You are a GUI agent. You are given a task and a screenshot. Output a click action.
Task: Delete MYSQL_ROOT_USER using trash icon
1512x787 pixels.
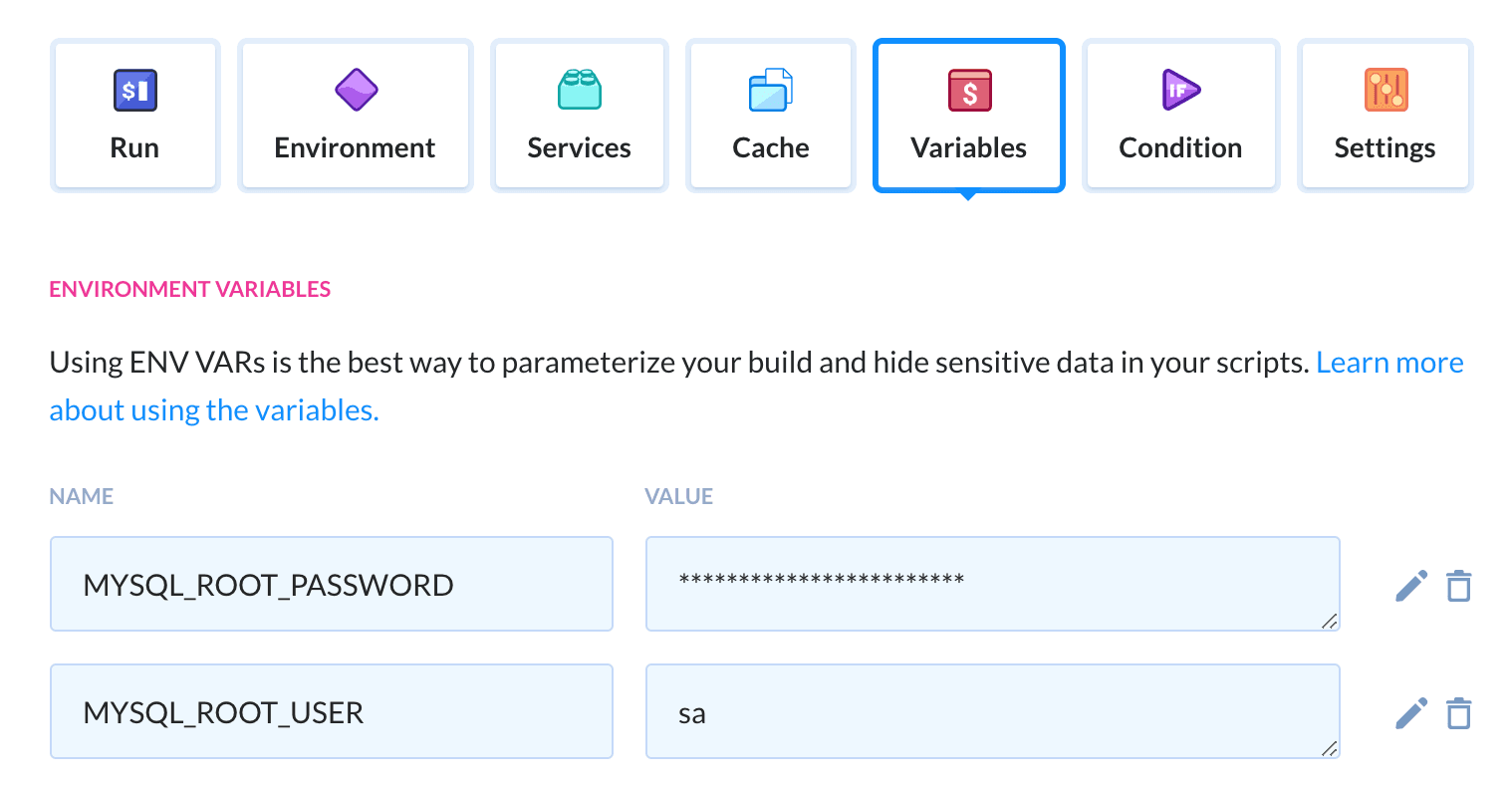coord(1458,713)
